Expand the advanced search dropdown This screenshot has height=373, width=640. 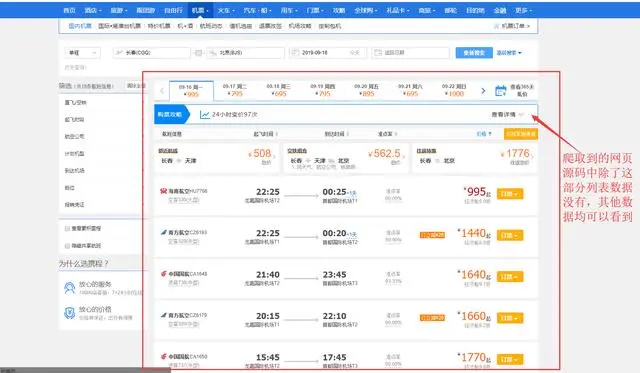click(x=509, y=53)
